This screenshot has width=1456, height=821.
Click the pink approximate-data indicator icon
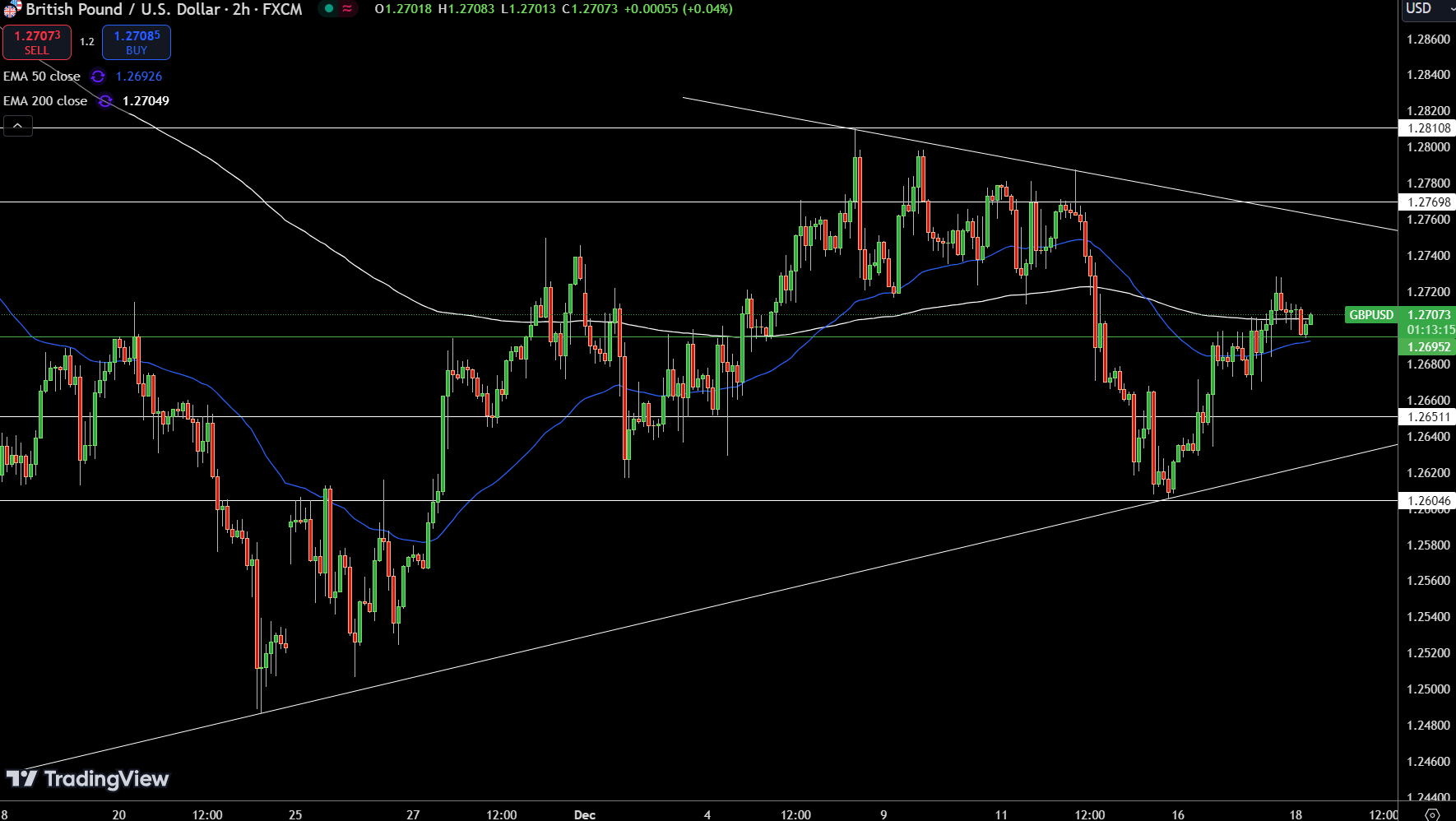coord(348,9)
